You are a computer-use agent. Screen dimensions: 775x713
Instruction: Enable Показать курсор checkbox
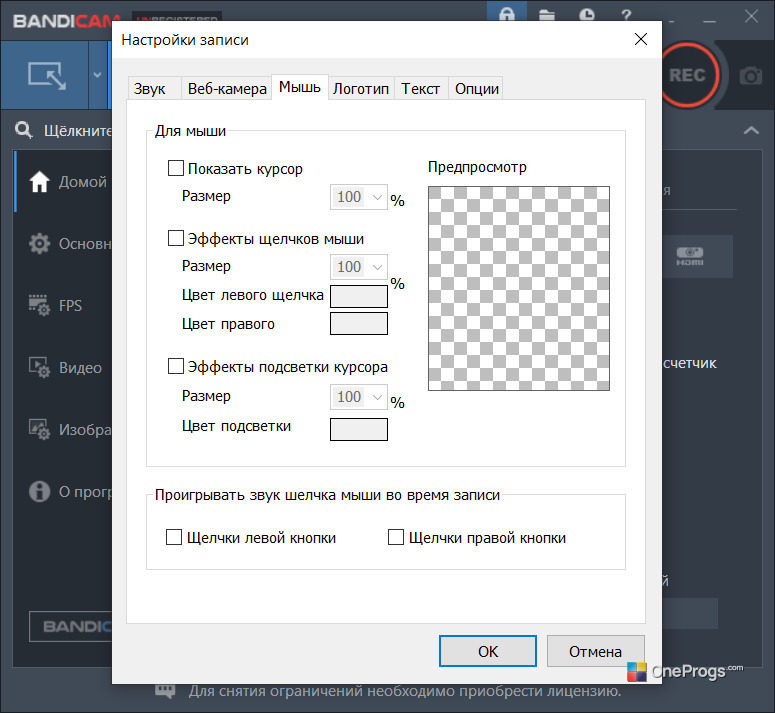[176, 168]
